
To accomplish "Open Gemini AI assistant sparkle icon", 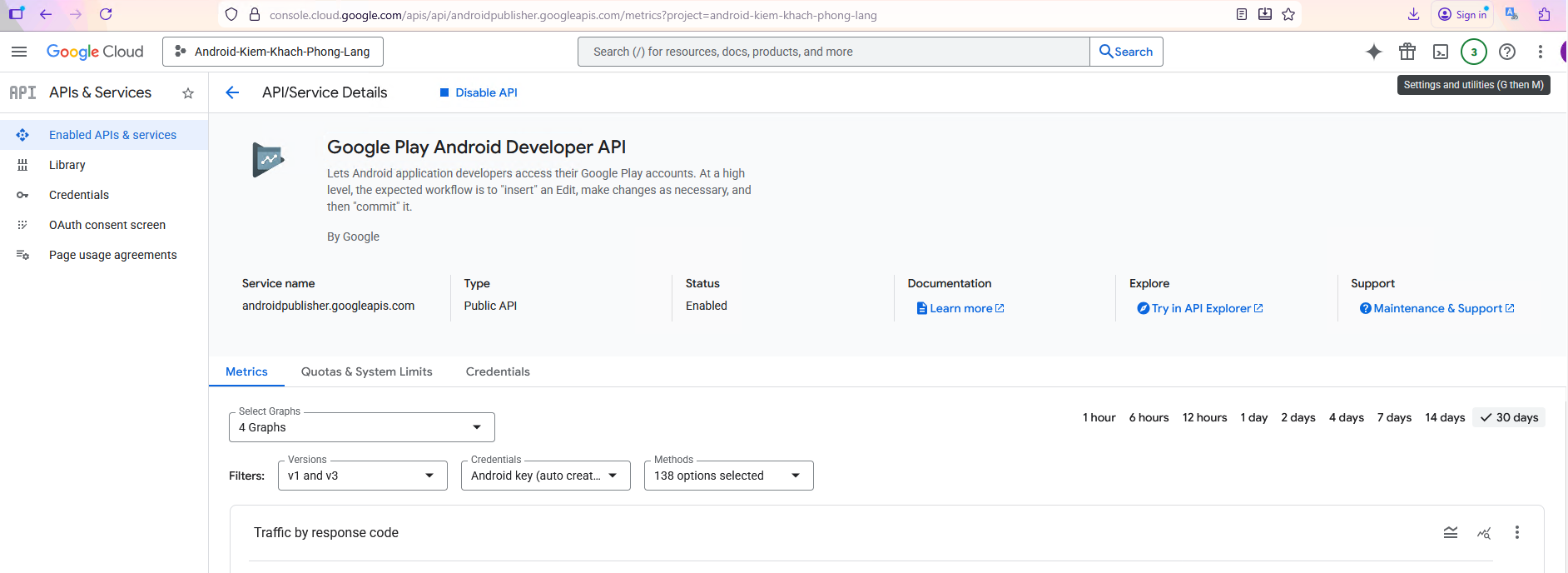I will click(x=1374, y=52).
